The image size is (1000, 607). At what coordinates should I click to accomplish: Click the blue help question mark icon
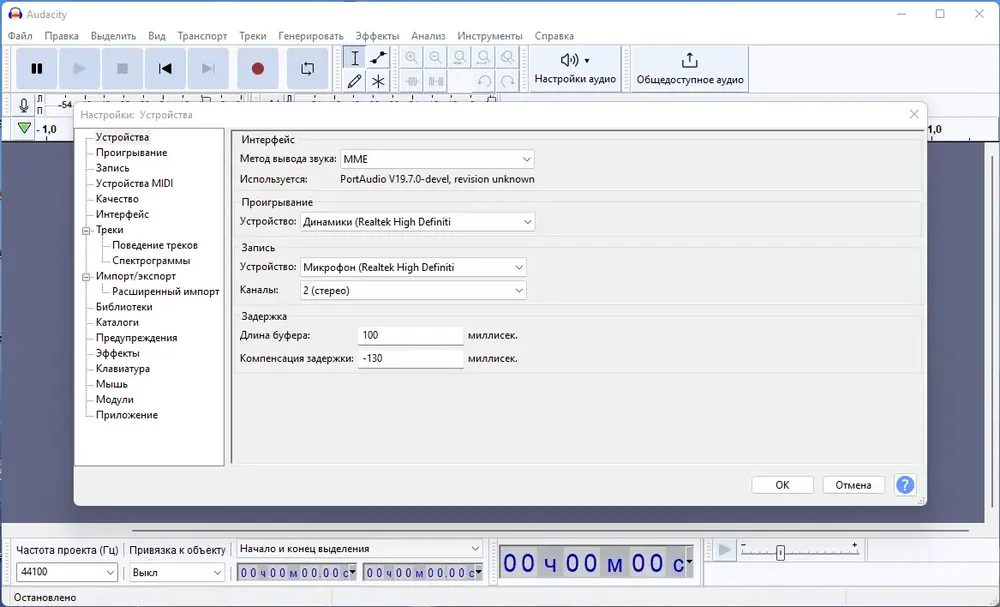[x=904, y=485]
